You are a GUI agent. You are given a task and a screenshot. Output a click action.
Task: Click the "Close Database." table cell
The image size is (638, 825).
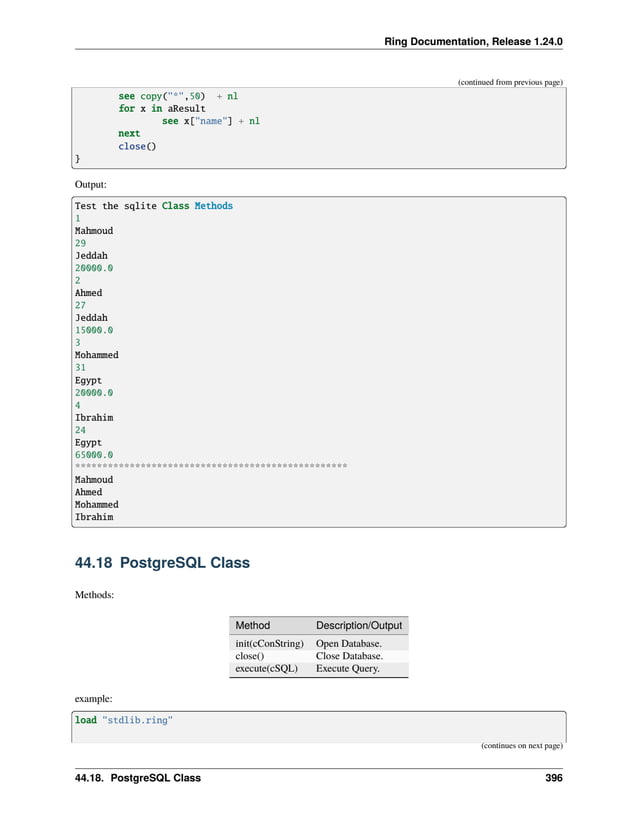[349, 656]
